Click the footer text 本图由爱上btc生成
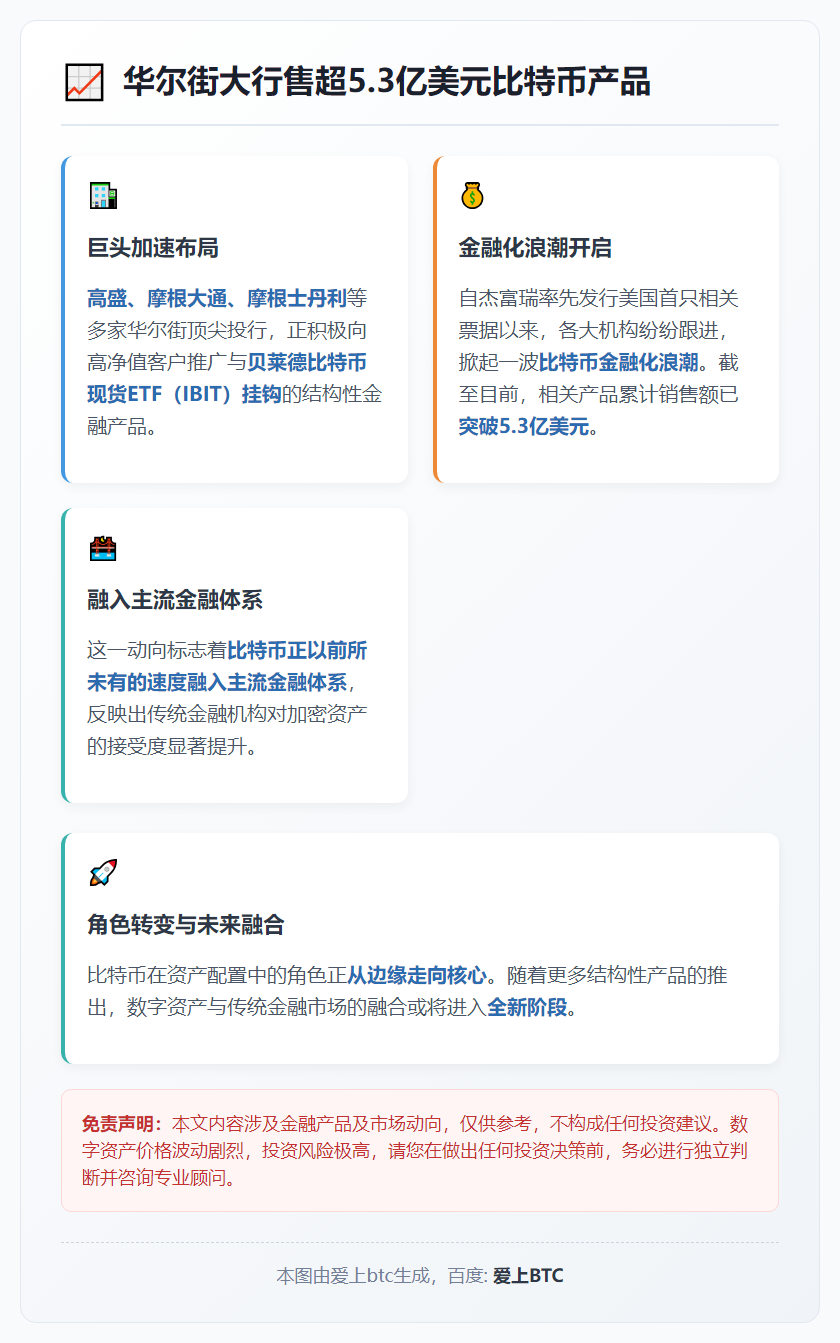Screen dimensions: 840x1343 pos(354,1276)
